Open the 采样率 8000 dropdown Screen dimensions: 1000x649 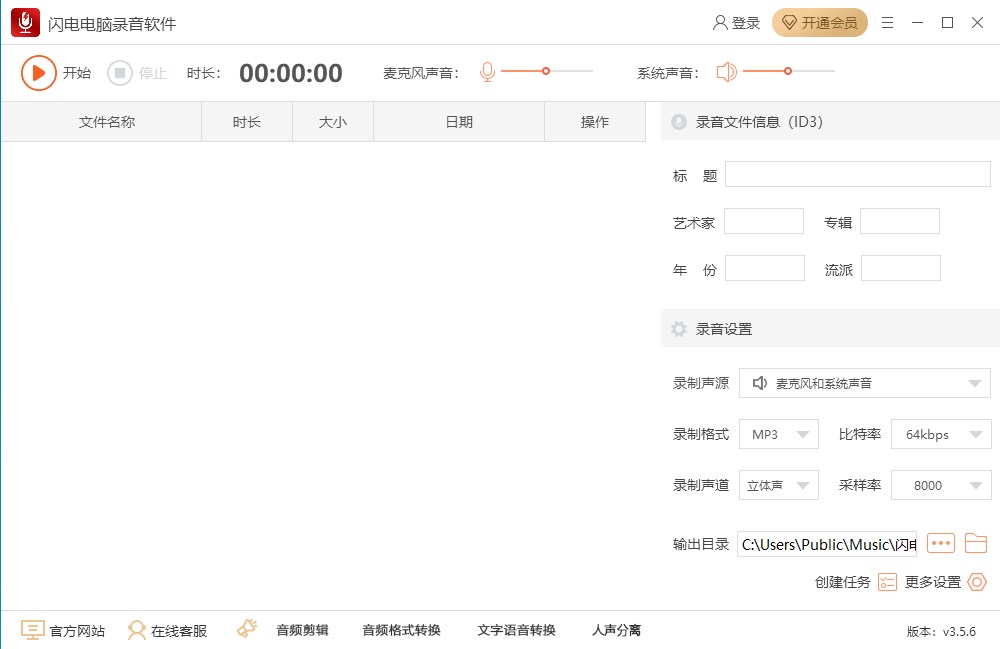pyautogui.click(x=941, y=485)
